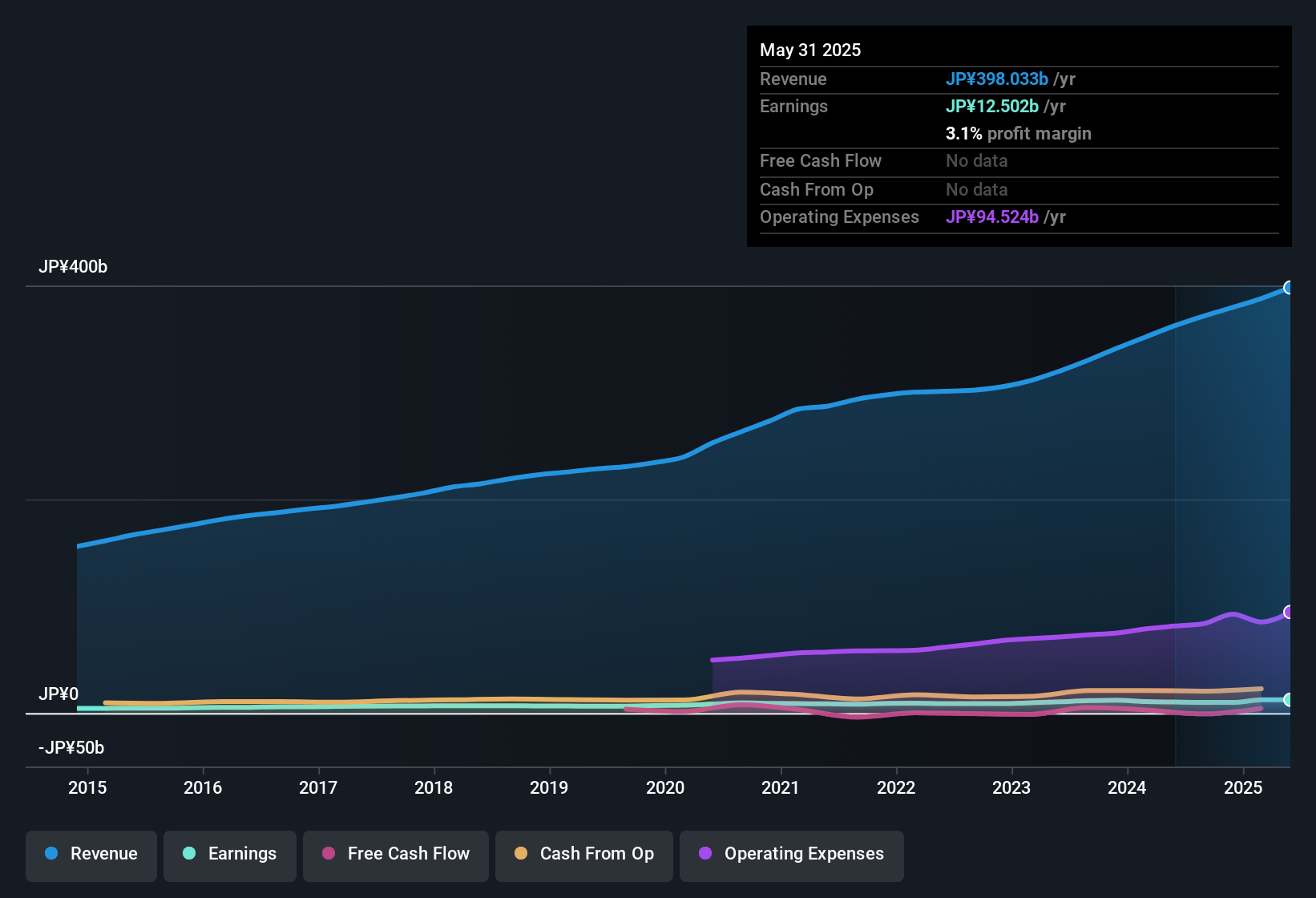Viewport: 1316px width, 898px height.
Task: Toggle Operating Expenses legend button
Action: coord(792,854)
